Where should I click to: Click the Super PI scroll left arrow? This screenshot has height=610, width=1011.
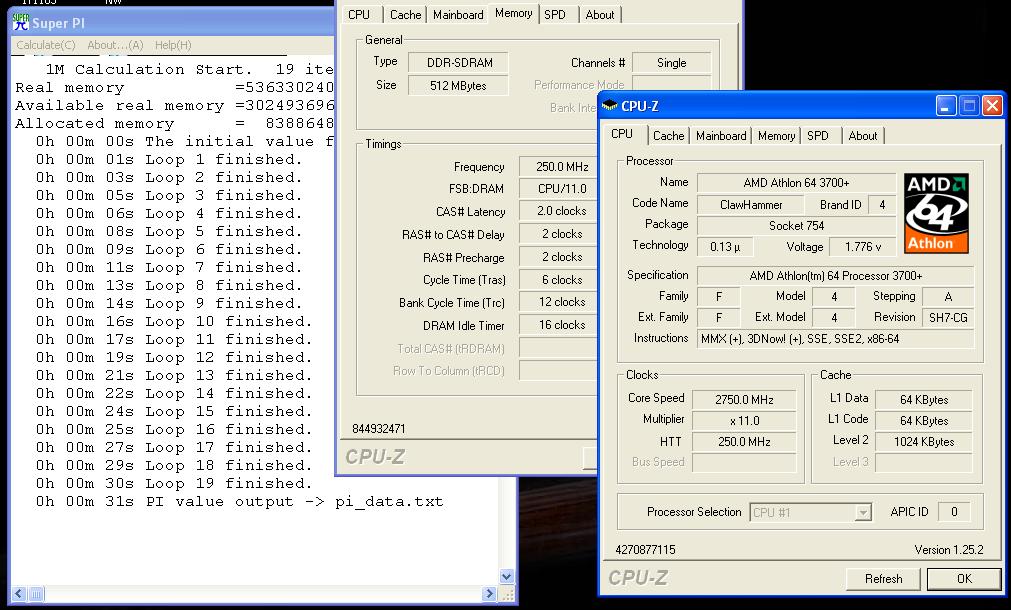[x=19, y=593]
